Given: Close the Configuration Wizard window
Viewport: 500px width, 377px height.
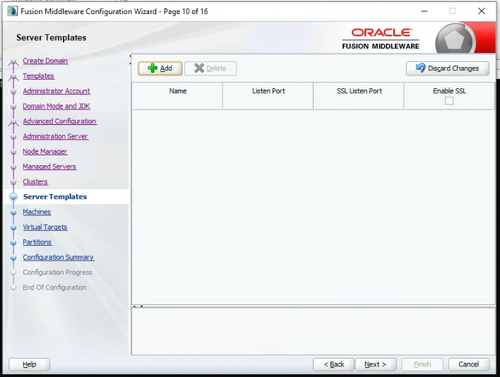Looking at the screenshot, I should 481,11.
